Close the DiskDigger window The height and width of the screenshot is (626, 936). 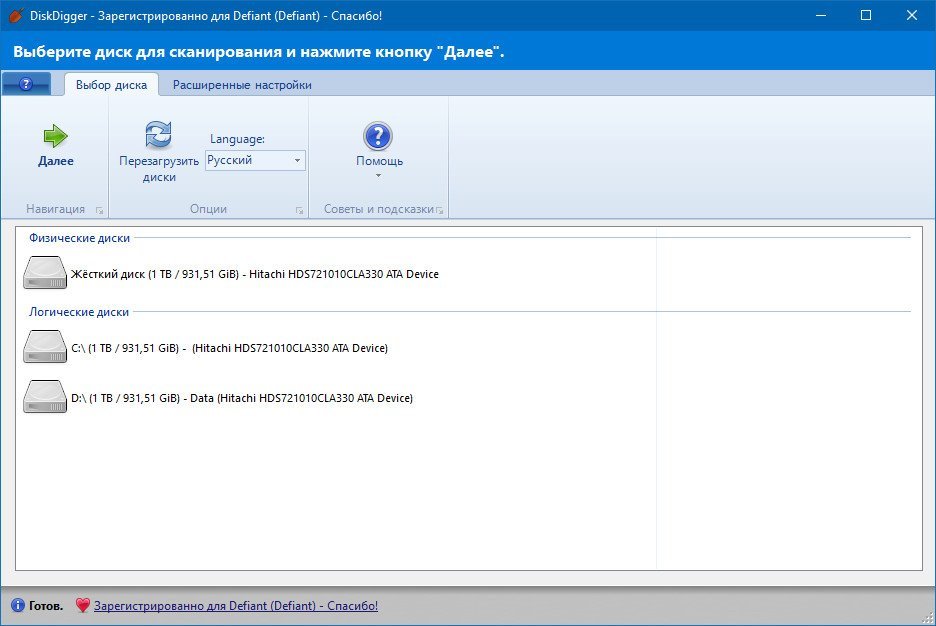912,15
